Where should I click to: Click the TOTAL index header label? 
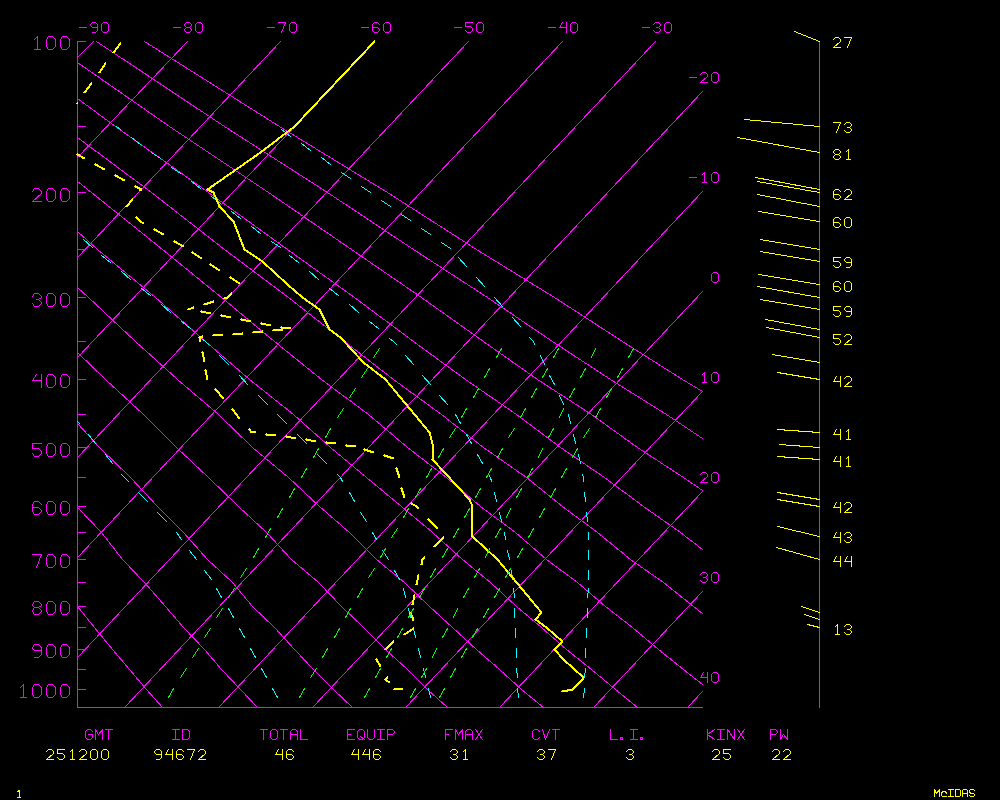(x=284, y=735)
